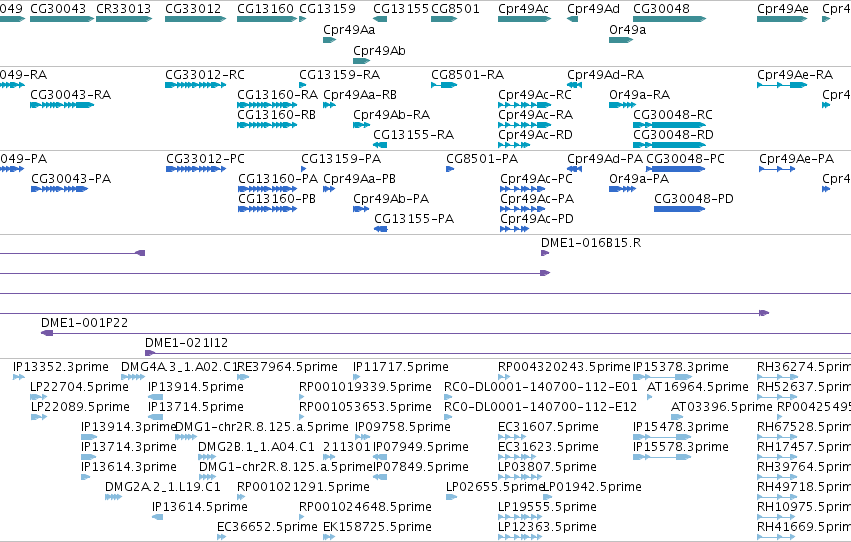The height and width of the screenshot is (542, 851).
Task: Click the DME1-016B15.R clone end
Action: click(x=545, y=253)
